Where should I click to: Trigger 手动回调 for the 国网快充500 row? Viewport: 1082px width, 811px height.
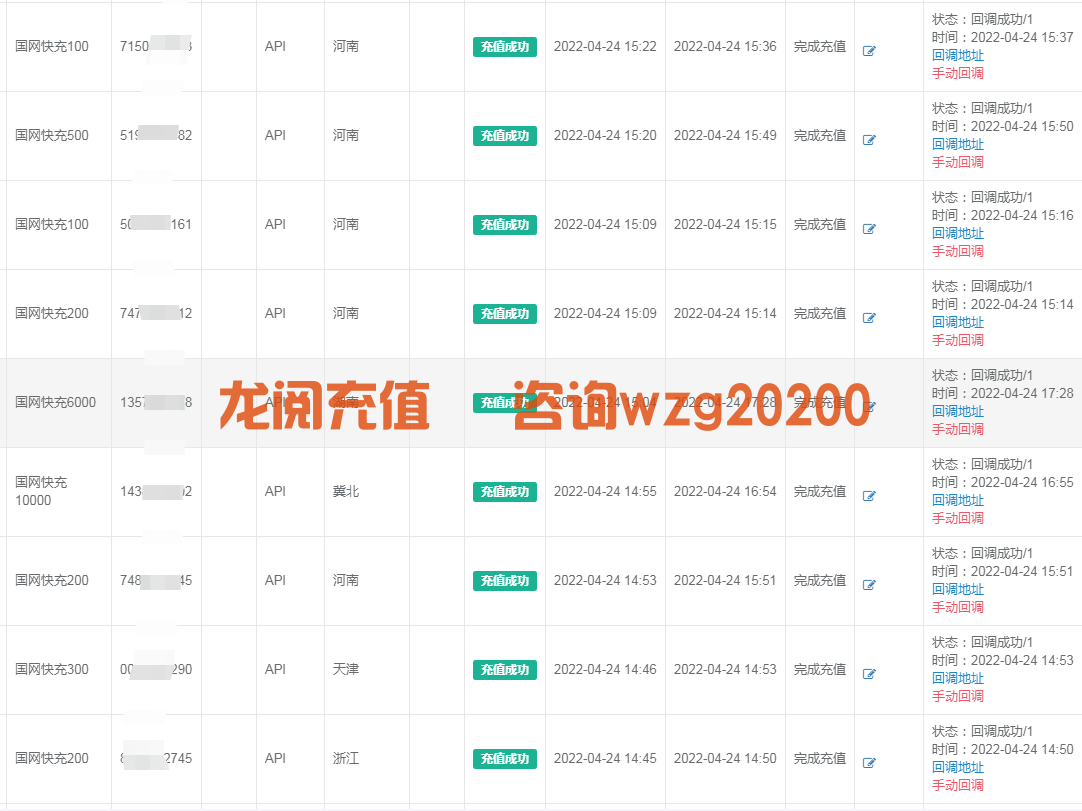(x=958, y=162)
